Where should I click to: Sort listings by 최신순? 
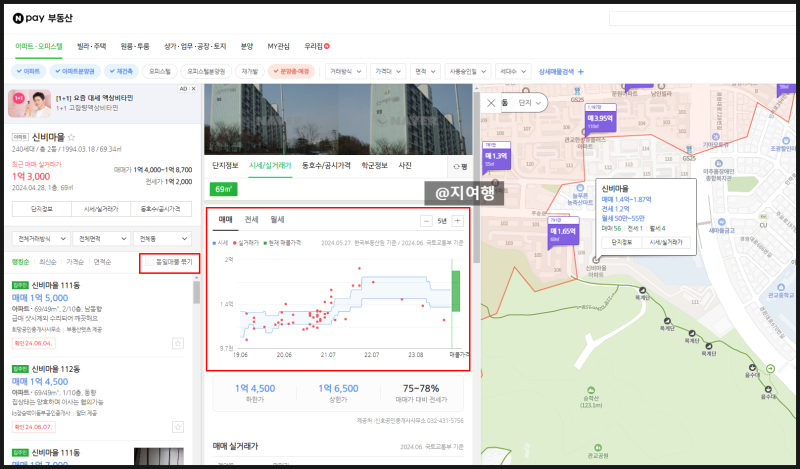coord(47,262)
